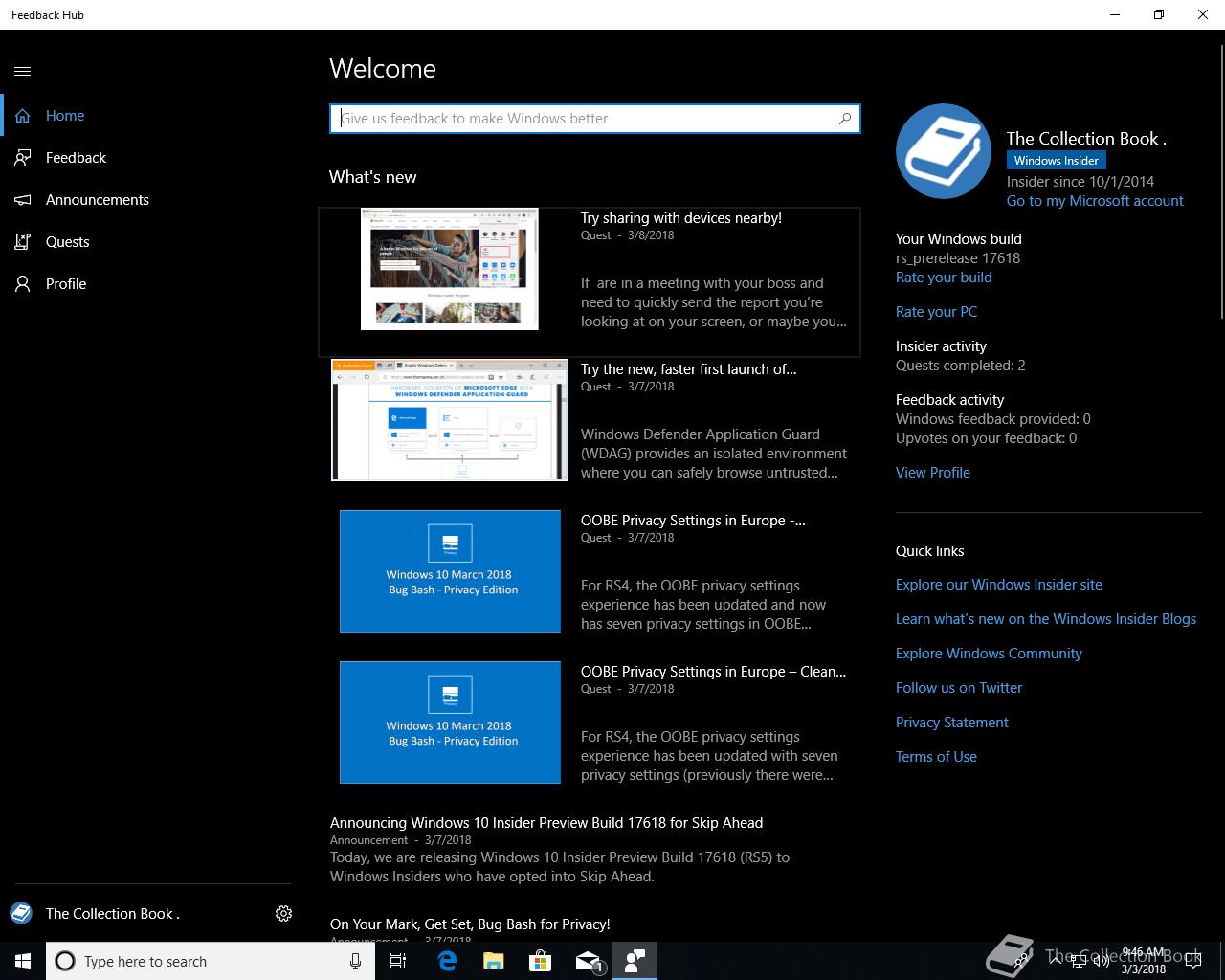The image size is (1225, 980).
Task: Open Explore Windows Community link
Action: pyautogui.click(x=989, y=654)
